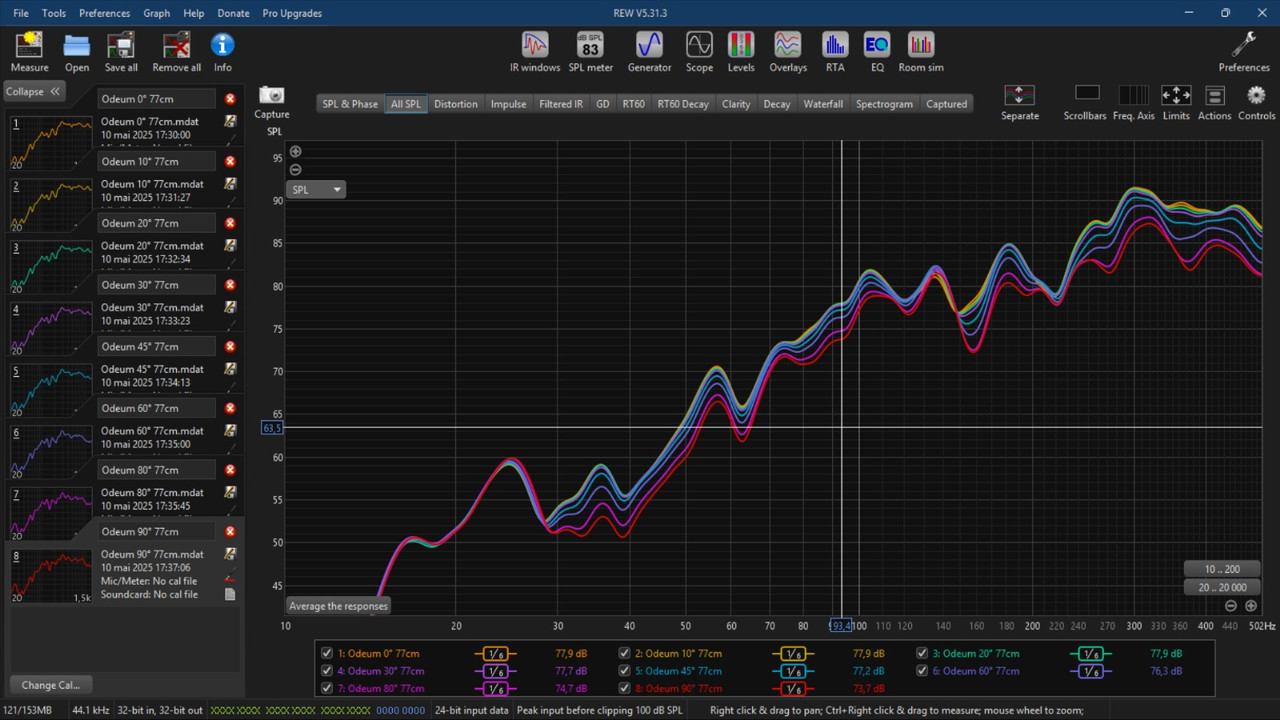Uncheck trace 1: Odeum 0° 77cm
The image size is (1280, 720).
(327, 653)
